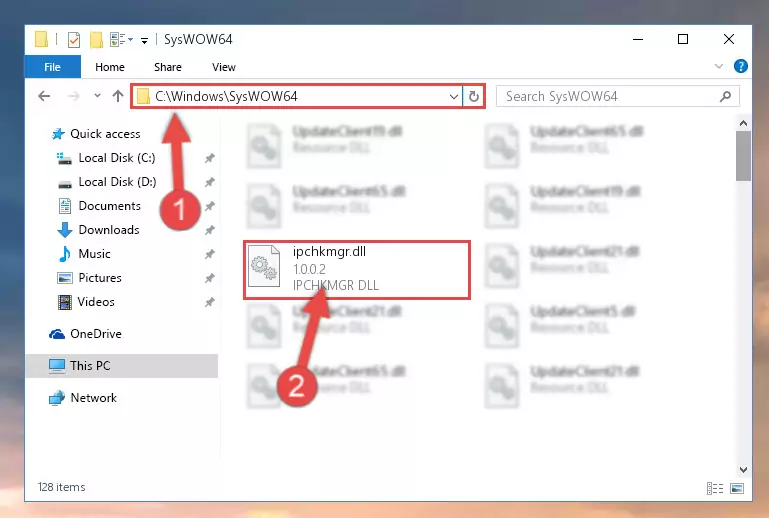This screenshot has height=518, width=769.
Task: Open the Share ribbon tab
Action: click(x=168, y=67)
